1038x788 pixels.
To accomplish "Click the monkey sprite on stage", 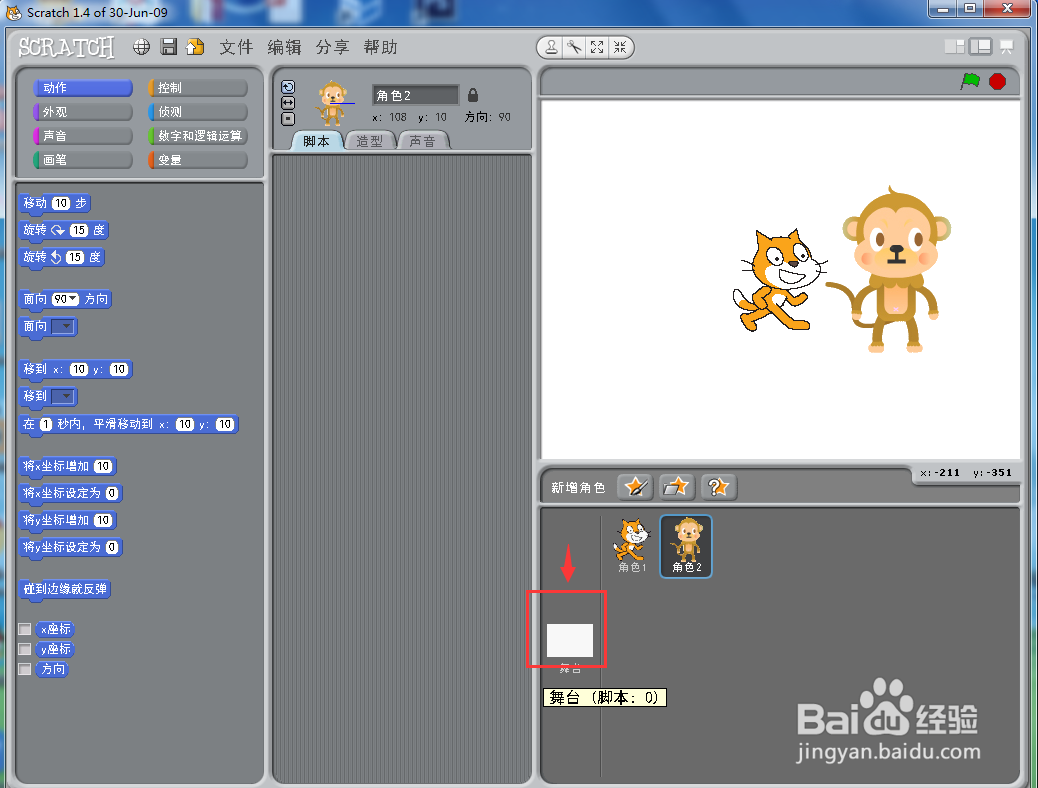I will point(890,270).
